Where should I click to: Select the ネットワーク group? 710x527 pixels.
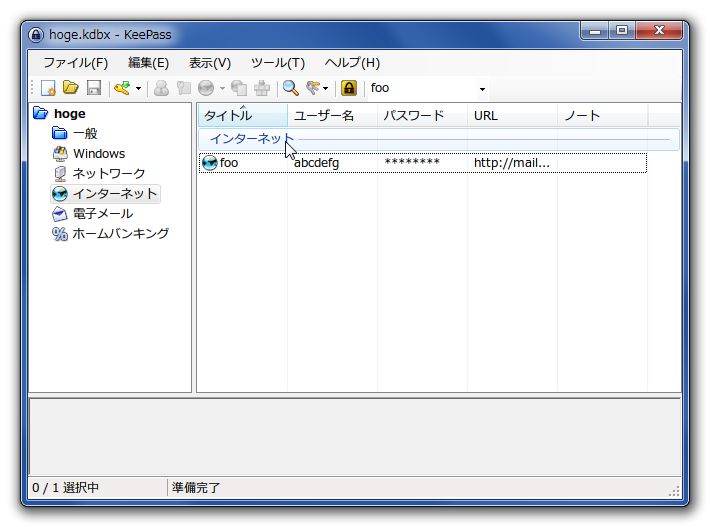pos(109,174)
